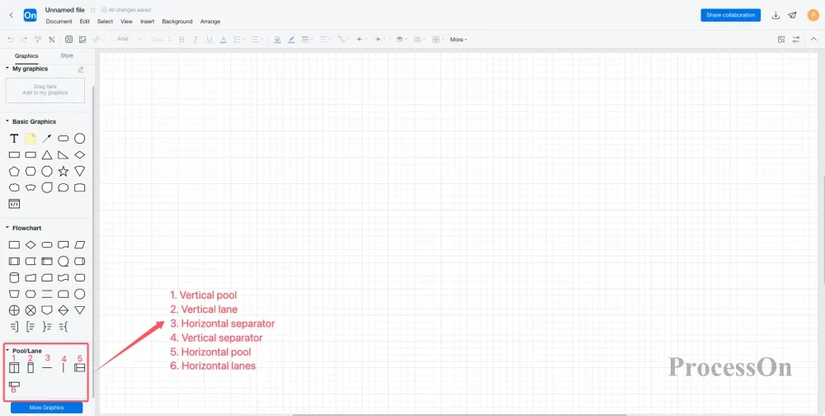Open the Edit menu
Image resolution: width=825 pixels, height=416 pixels.
(85, 22)
